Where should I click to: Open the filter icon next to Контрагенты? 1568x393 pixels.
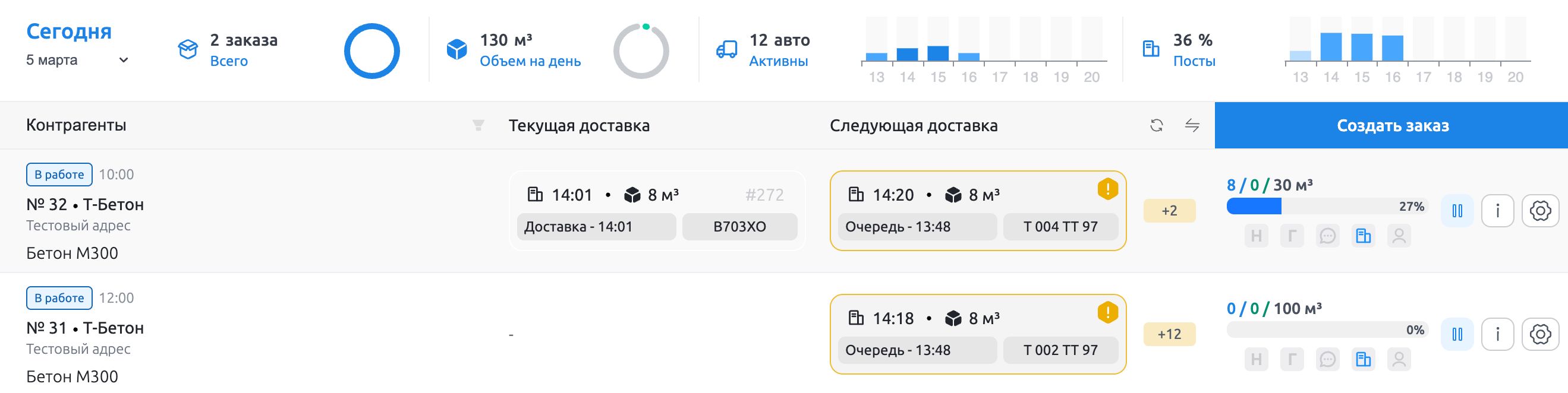pyautogui.click(x=478, y=125)
